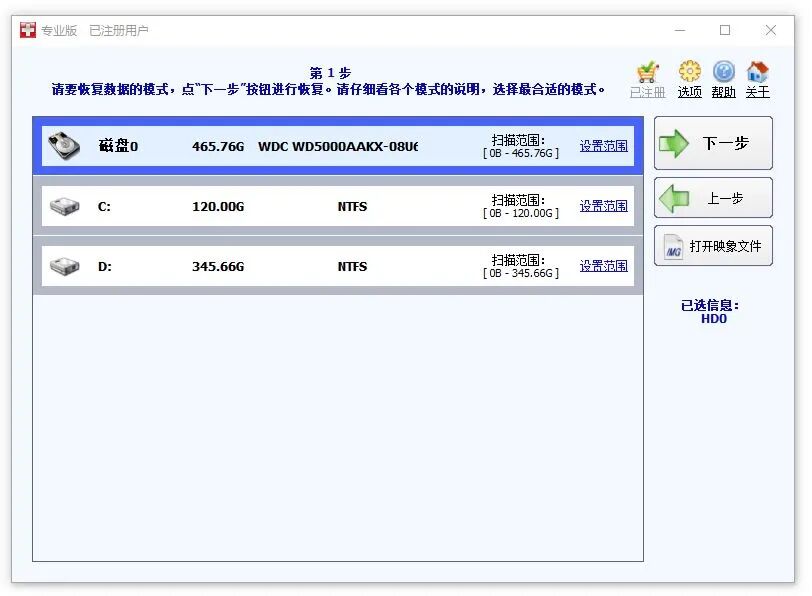The height and width of the screenshot is (596, 812).
Task: Select 磁盘0 row label
Action: click(118, 146)
